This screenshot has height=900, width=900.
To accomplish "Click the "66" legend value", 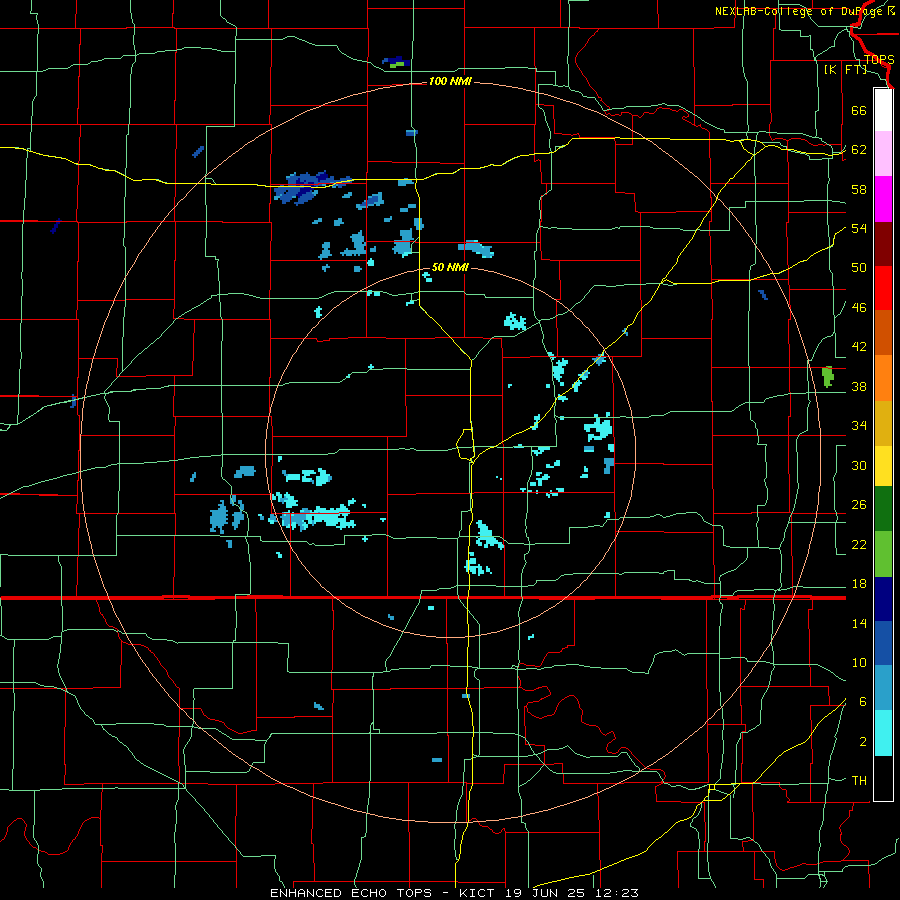I will click(859, 110).
